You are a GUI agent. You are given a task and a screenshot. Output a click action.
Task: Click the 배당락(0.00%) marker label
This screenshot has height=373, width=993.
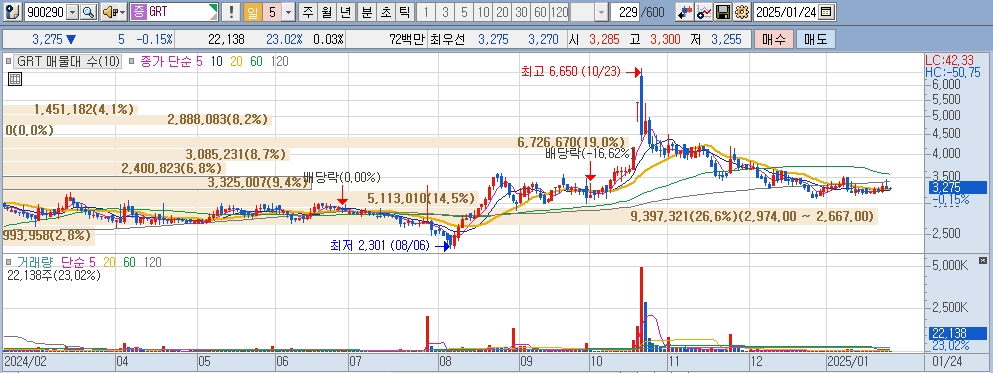pyautogui.click(x=342, y=177)
